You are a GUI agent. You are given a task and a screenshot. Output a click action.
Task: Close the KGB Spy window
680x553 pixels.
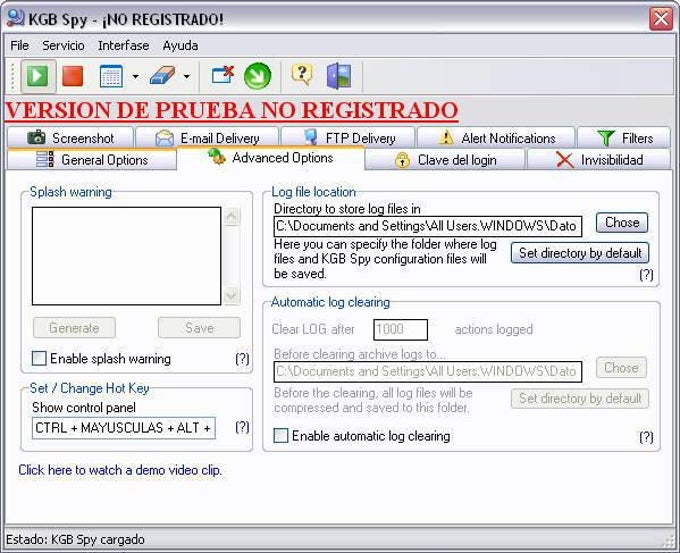pos(661,19)
